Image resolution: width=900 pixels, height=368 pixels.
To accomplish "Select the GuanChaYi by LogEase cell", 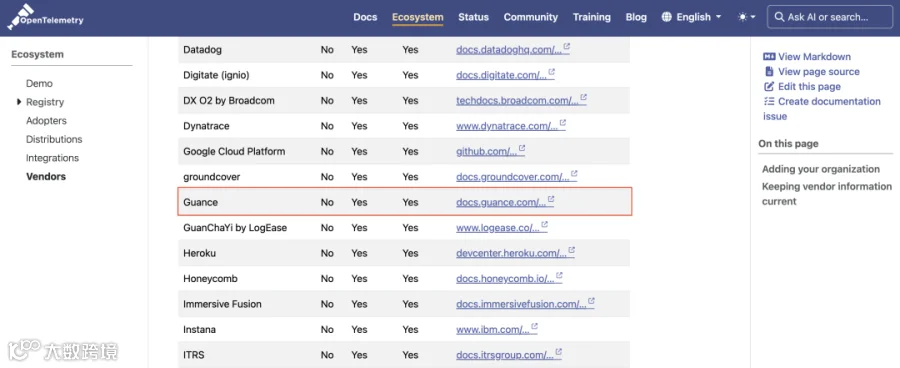I will pos(235,228).
